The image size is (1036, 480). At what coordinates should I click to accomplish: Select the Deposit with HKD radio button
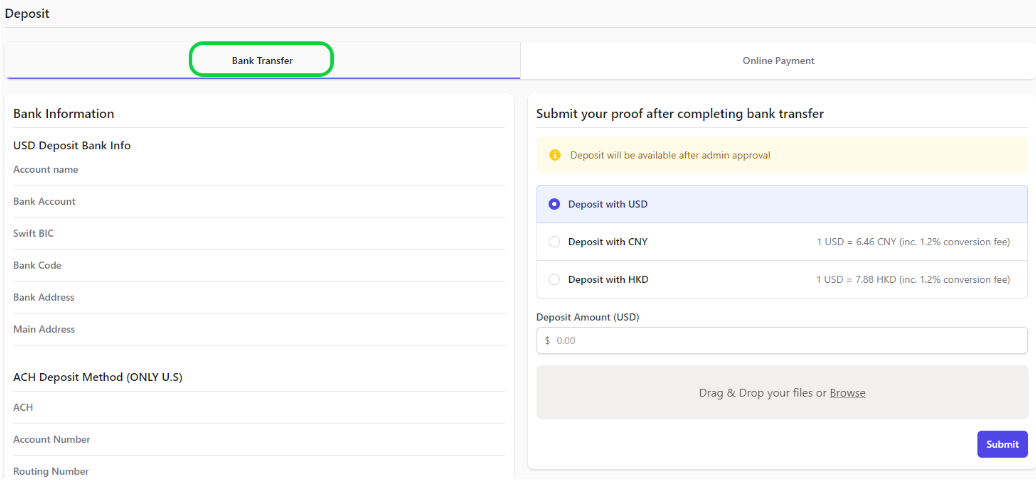pyautogui.click(x=554, y=280)
